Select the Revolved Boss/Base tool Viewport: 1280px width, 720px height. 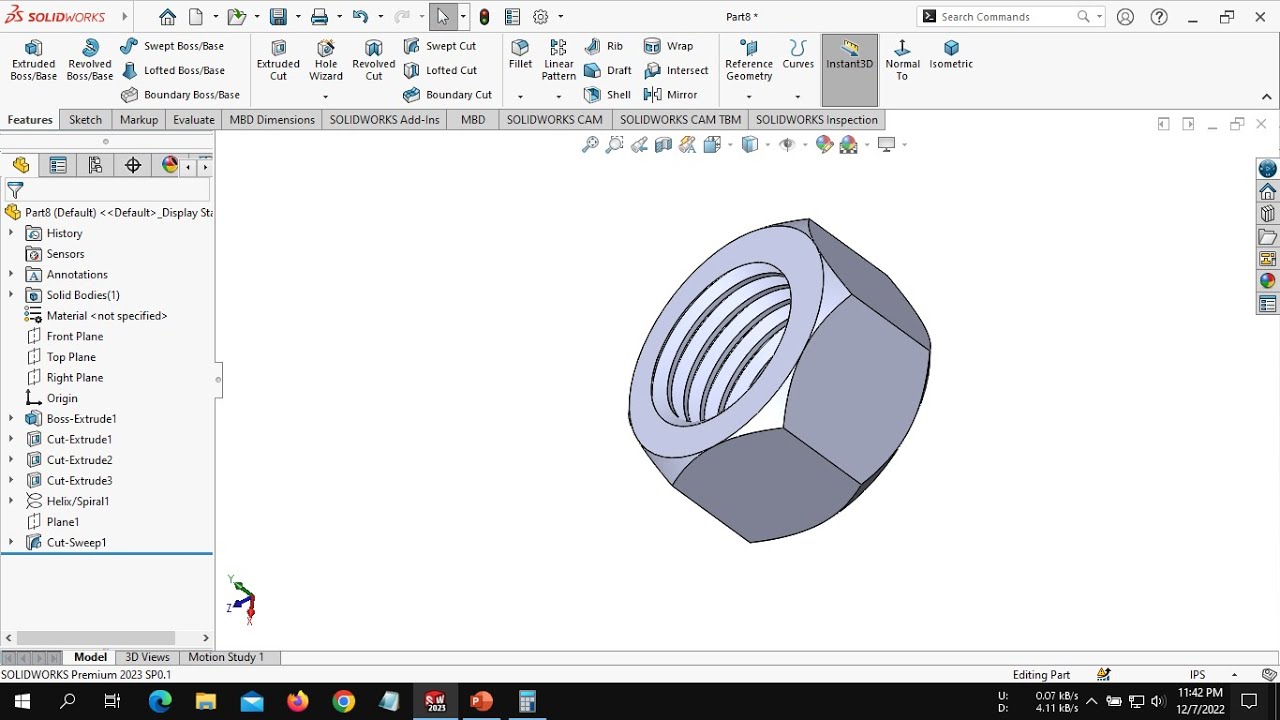pyautogui.click(x=90, y=61)
